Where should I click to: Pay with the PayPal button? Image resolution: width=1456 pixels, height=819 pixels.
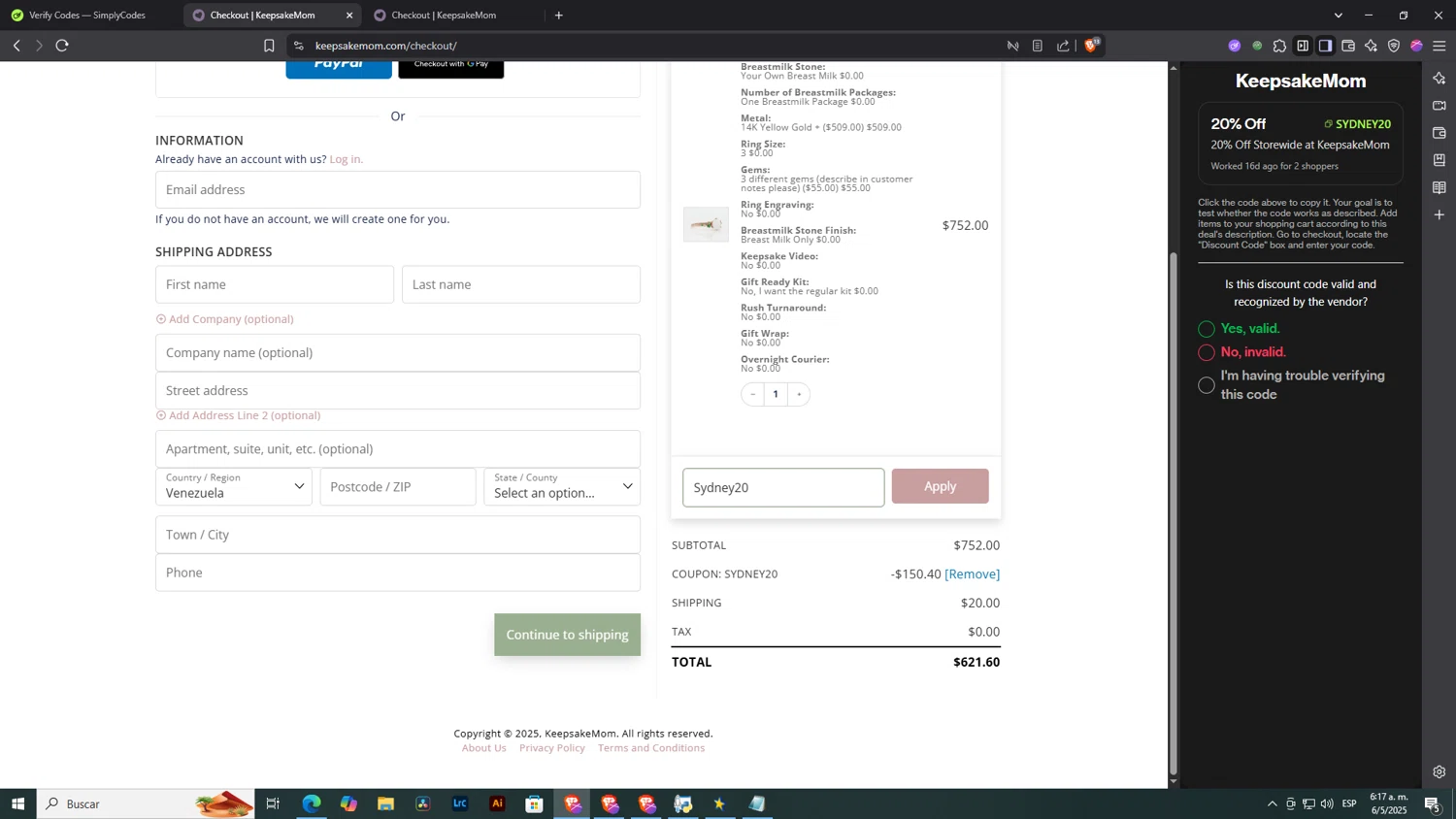[x=339, y=68]
